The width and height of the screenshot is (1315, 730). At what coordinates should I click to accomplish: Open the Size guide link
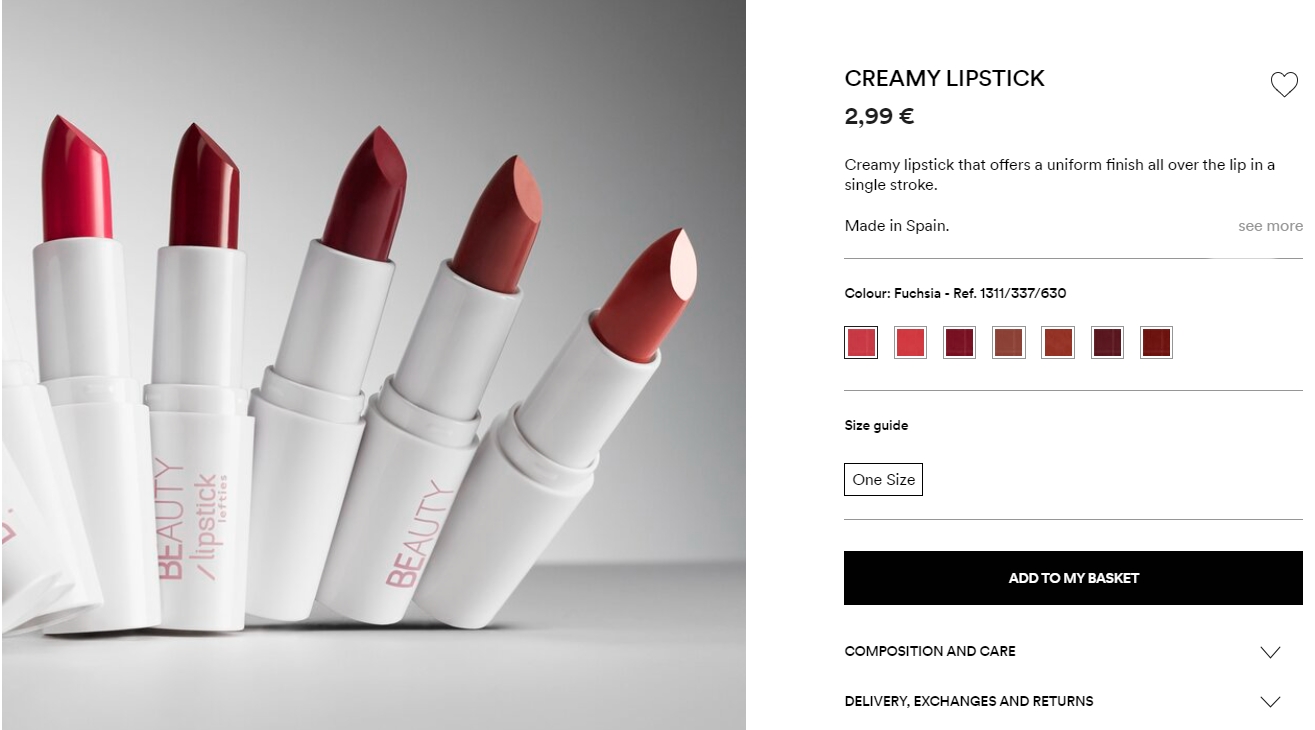coord(876,426)
